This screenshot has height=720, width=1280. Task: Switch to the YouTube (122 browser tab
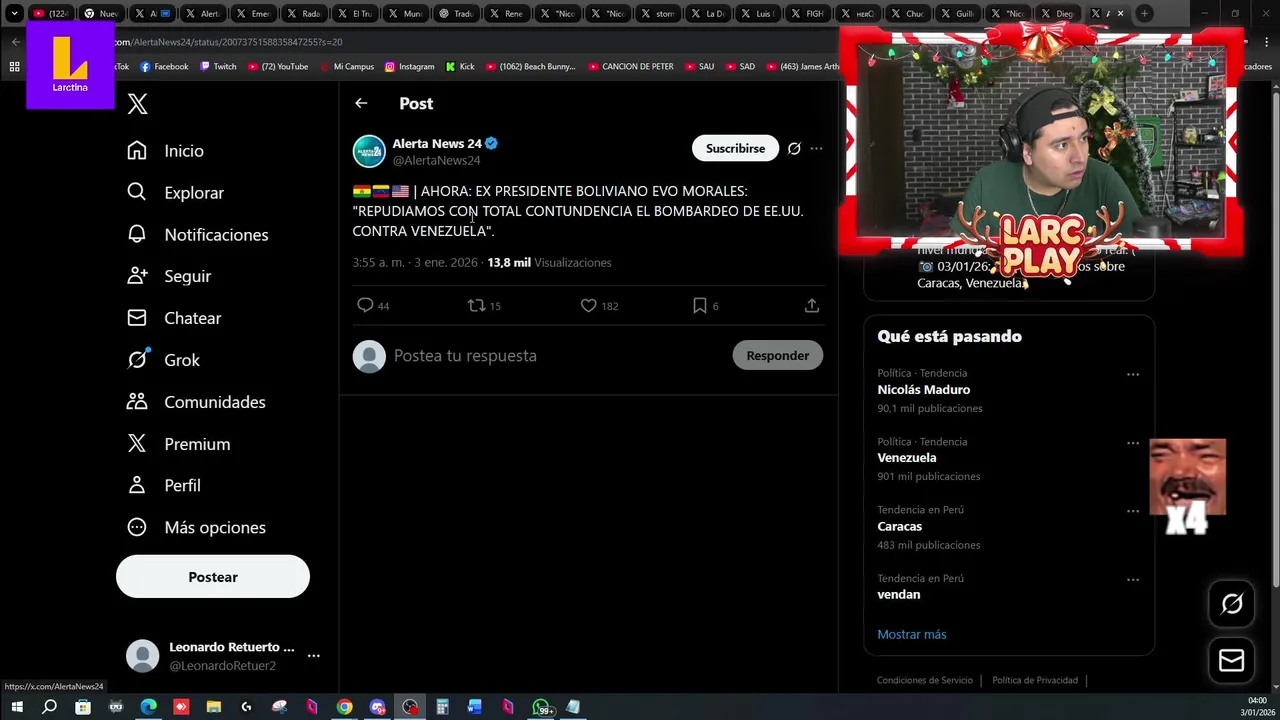pos(50,14)
